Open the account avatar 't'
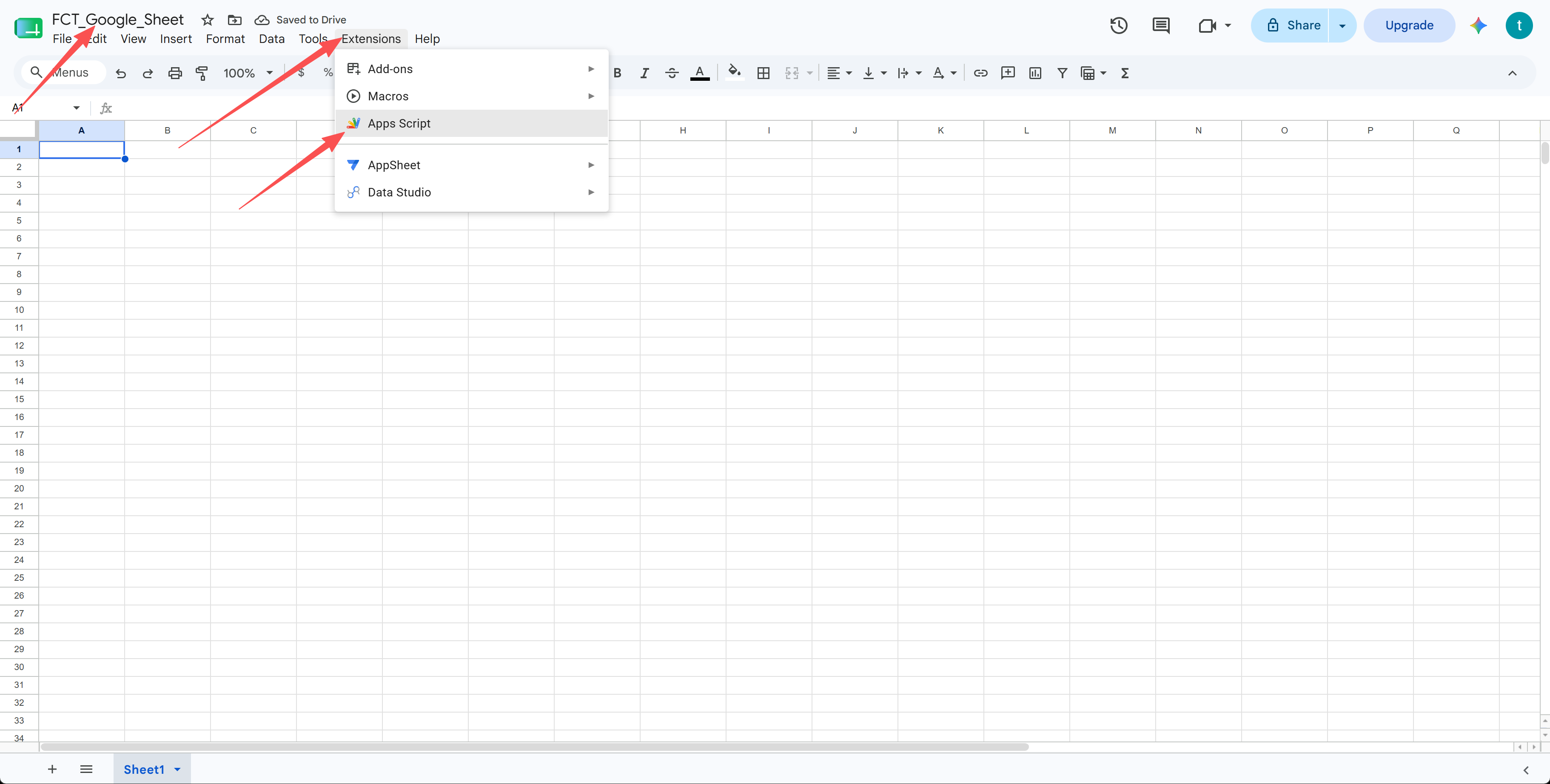 (1519, 25)
